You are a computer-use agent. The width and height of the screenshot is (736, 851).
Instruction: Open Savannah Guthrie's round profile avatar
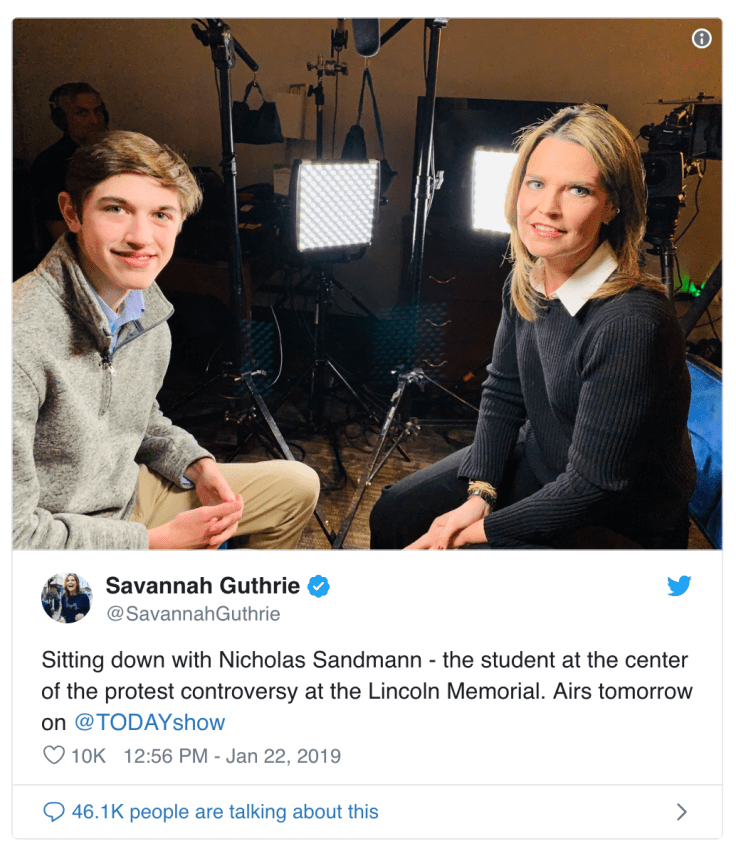pos(67,598)
